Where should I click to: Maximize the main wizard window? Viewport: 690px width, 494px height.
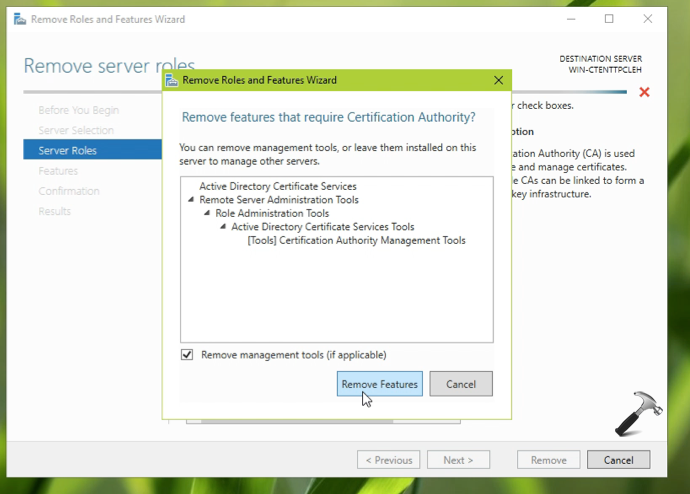pyautogui.click(x=609, y=19)
